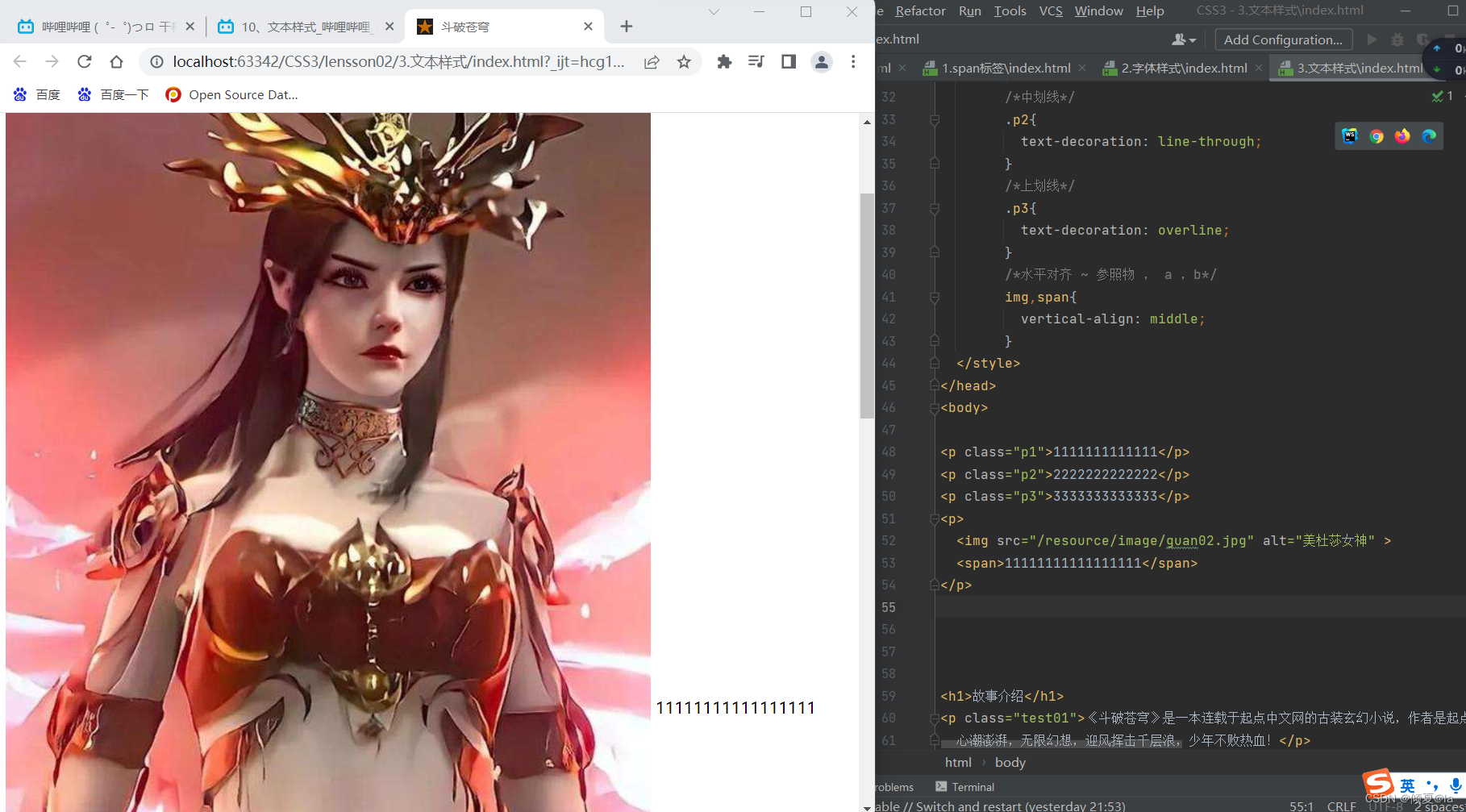Screen dimensions: 1466x812
Task: Close the first 哔哩哔哩 tab
Action: (x=190, y=27)
